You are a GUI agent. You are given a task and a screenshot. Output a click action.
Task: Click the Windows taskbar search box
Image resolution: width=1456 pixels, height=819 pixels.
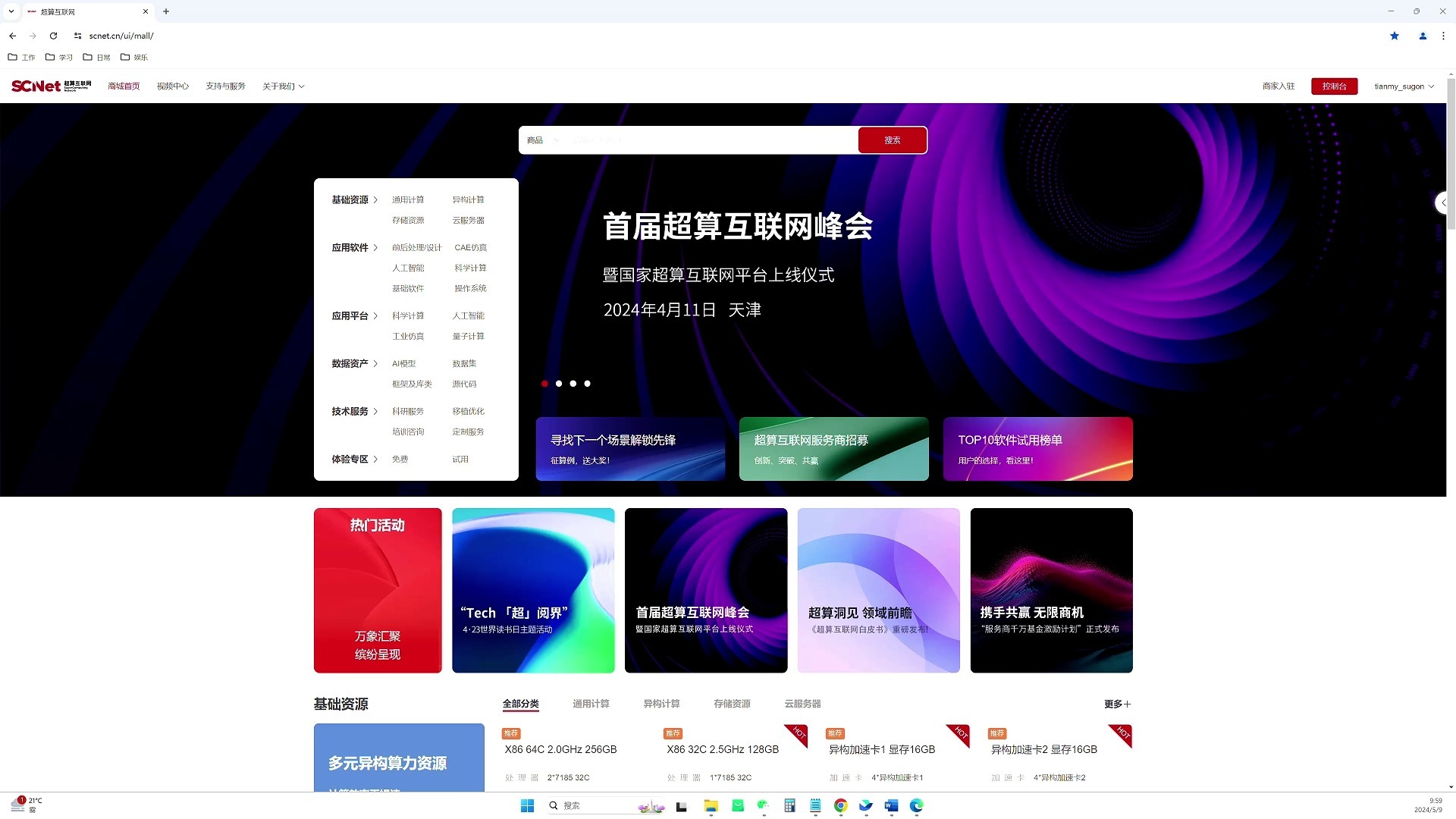[x=607, y=805]
